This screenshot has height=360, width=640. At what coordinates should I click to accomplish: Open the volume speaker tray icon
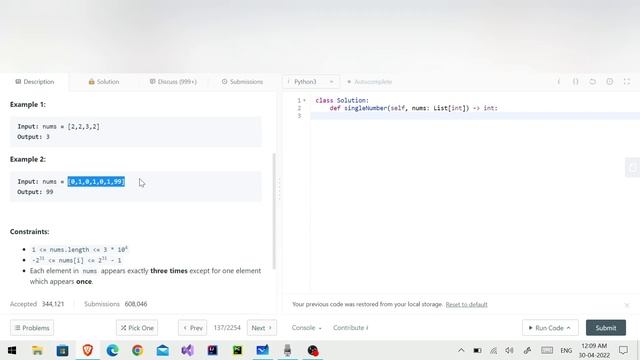pos(509,350)
